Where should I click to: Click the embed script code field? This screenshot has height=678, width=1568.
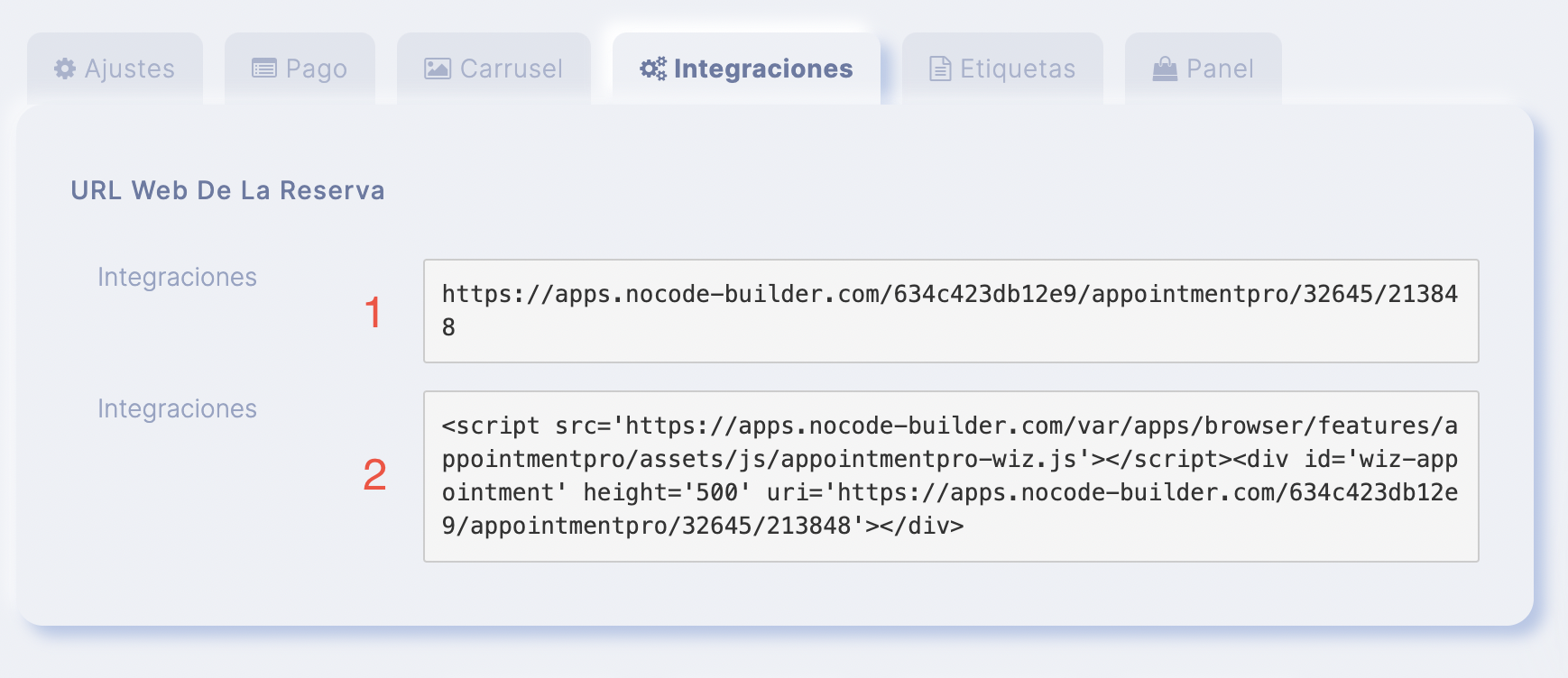951,476
